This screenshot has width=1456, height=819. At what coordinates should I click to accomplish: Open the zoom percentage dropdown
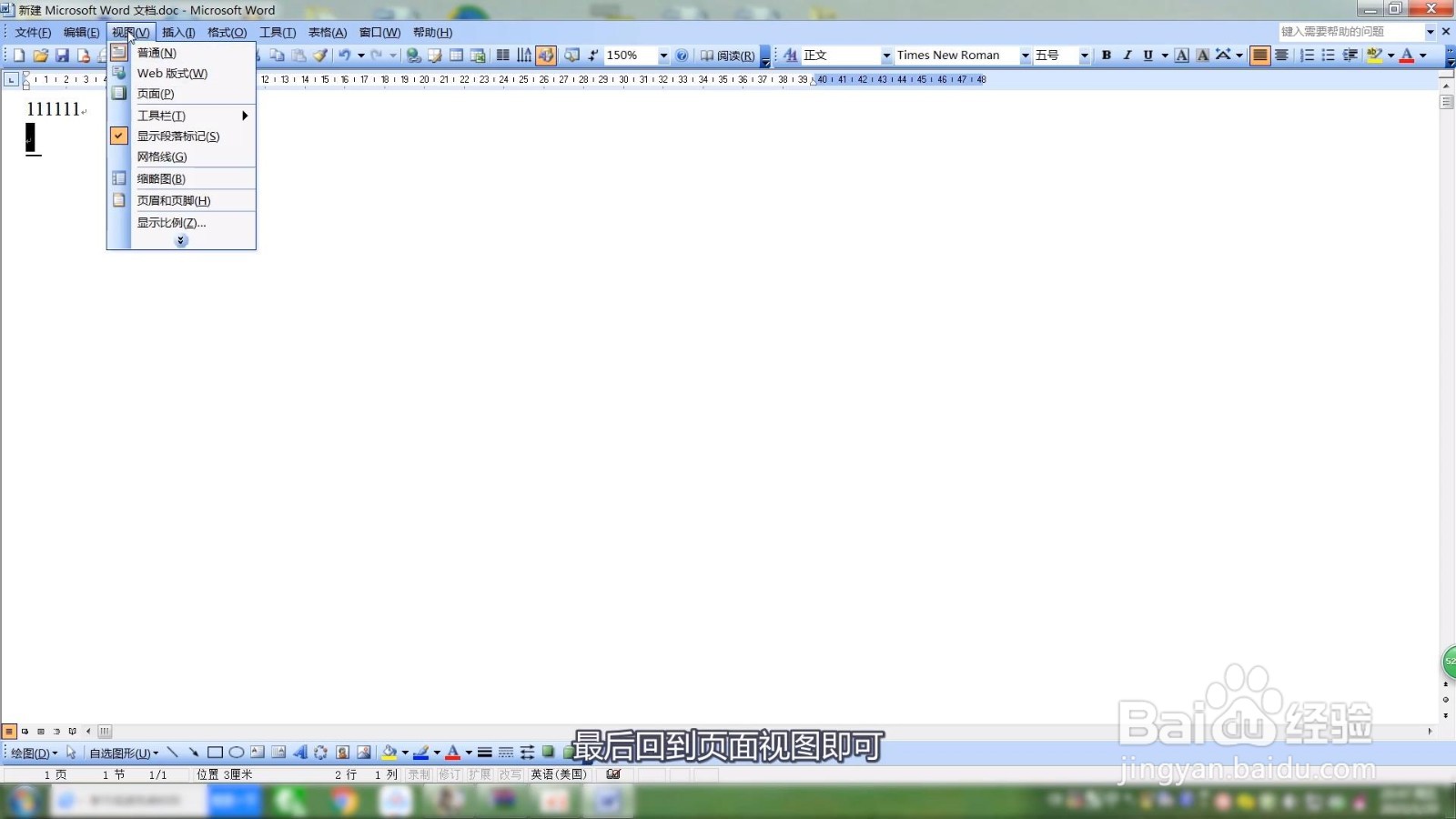click(x=663, y=56)
